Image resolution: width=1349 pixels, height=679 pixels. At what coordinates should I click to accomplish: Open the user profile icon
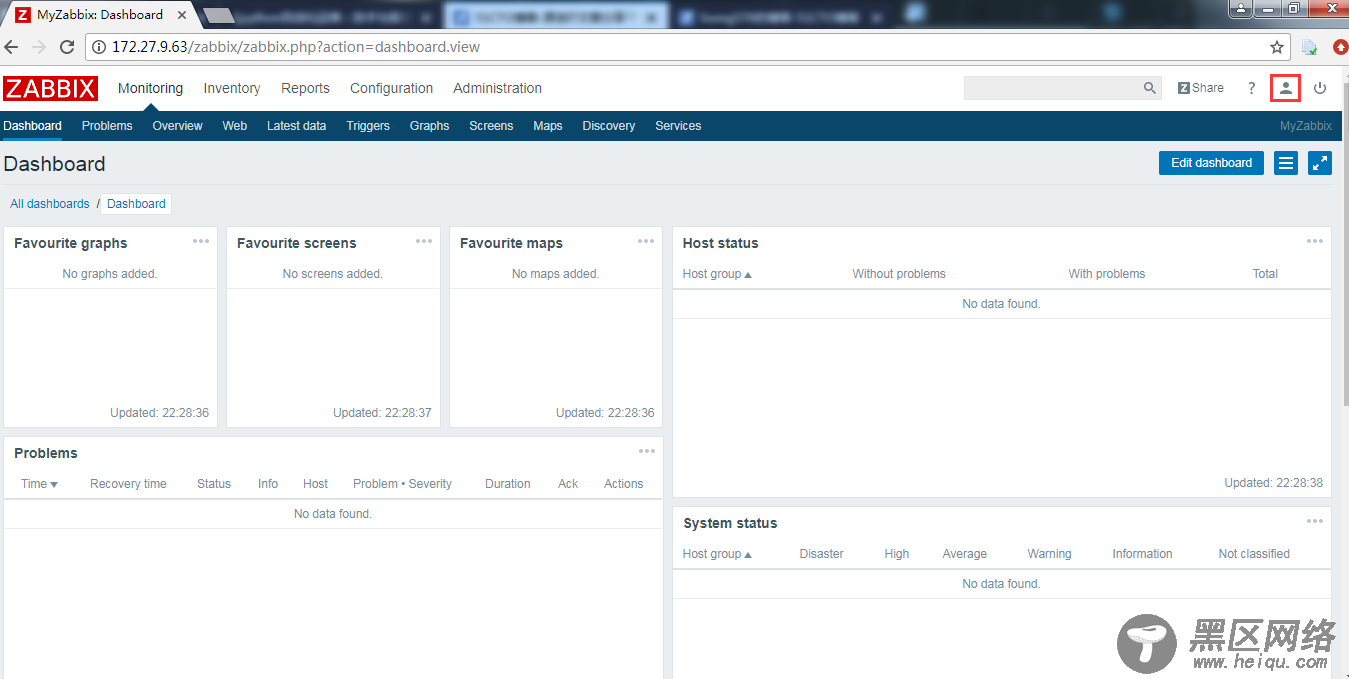pos(1286,88)
